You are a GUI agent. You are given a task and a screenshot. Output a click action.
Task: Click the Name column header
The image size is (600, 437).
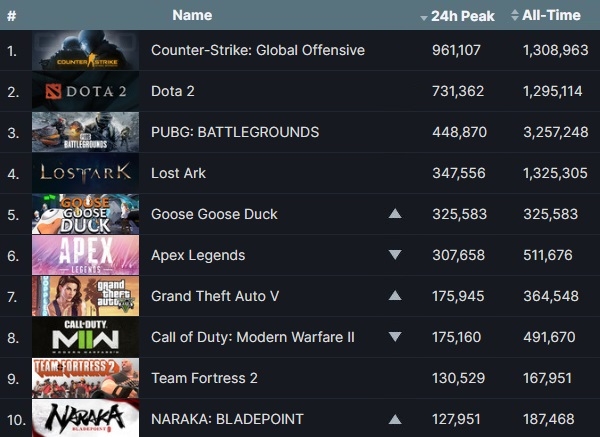[x=192, y=15]
